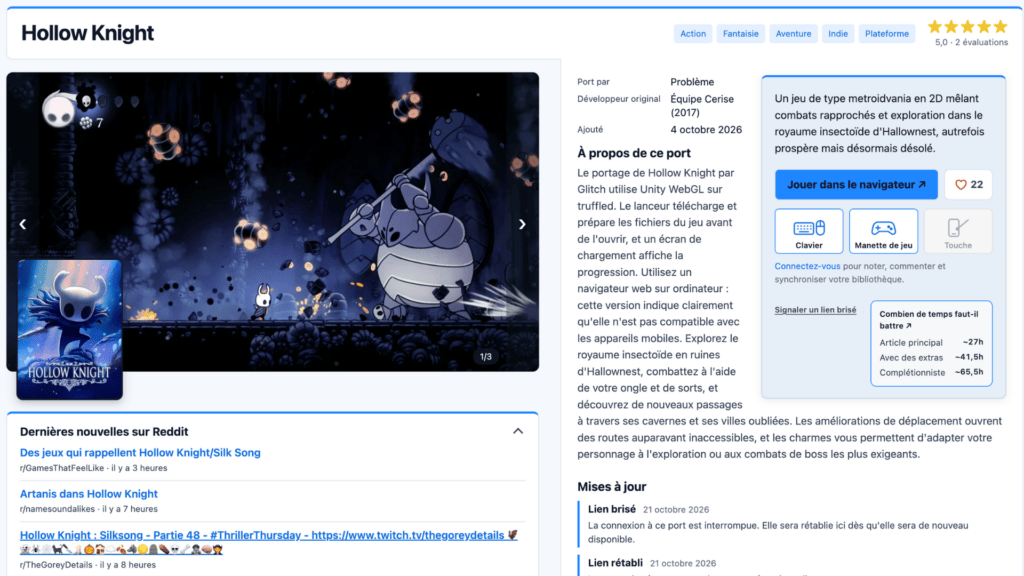
Task: Click the Lien brisé update heading
Action: coord(611,509)
